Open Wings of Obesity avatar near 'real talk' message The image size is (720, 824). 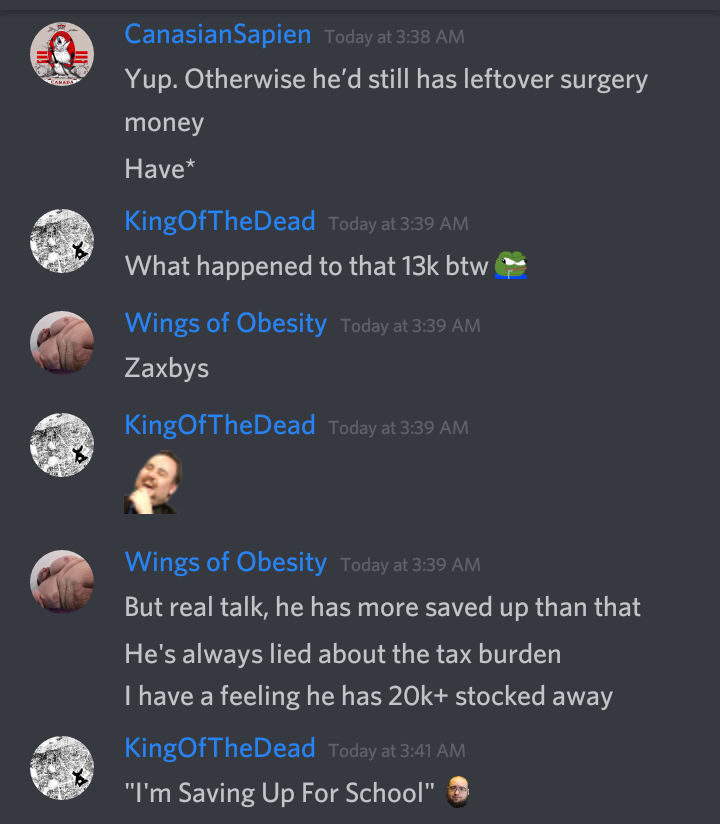(62, 582)
